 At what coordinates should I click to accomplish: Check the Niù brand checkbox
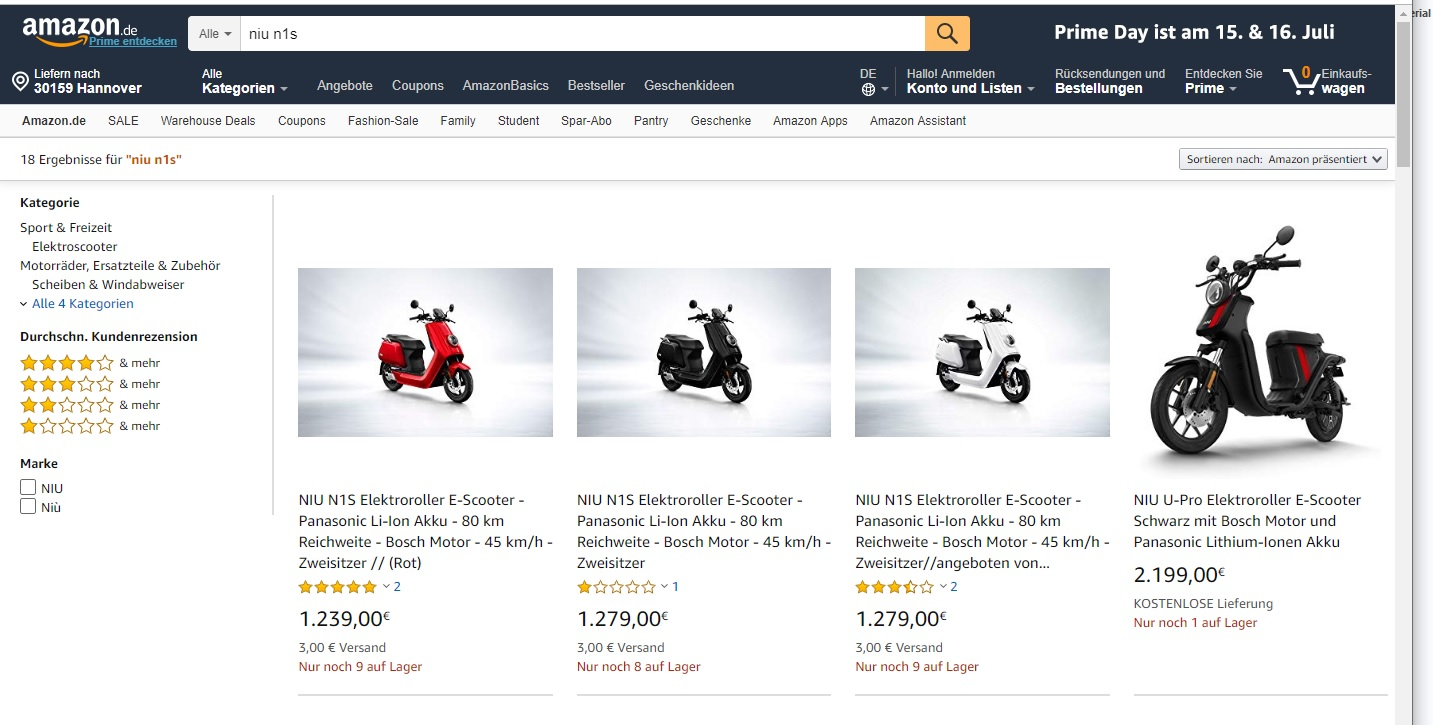(x=28, y=507)
